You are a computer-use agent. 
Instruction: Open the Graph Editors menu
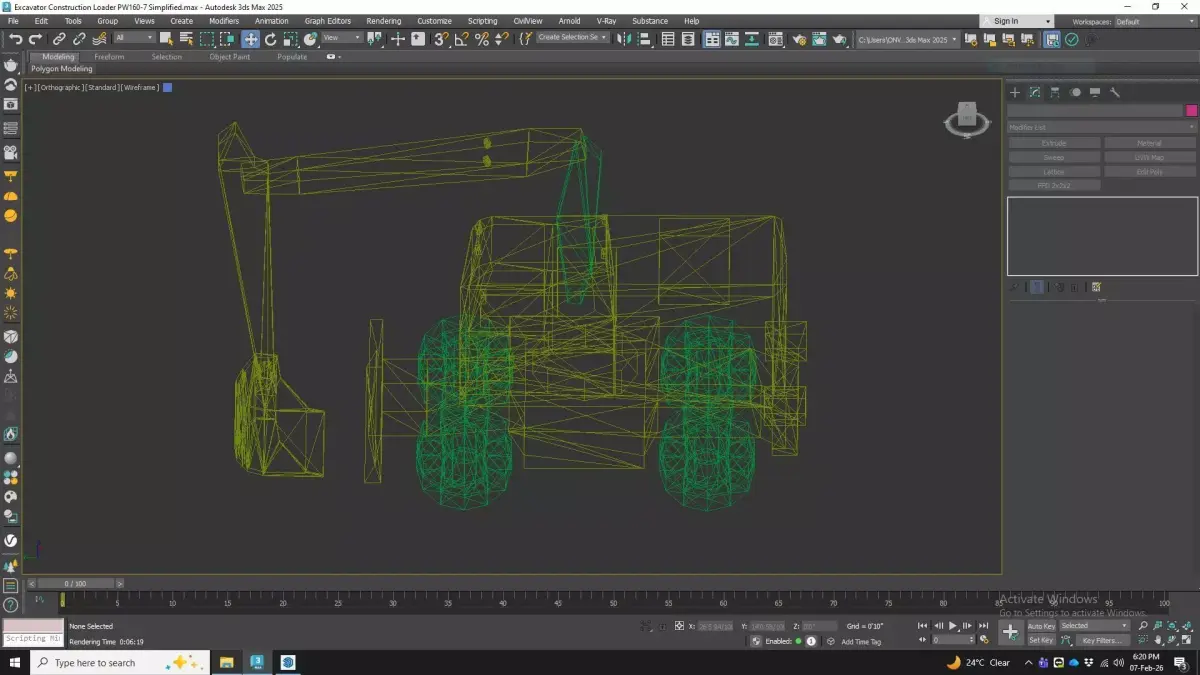[x=328, y=21]
